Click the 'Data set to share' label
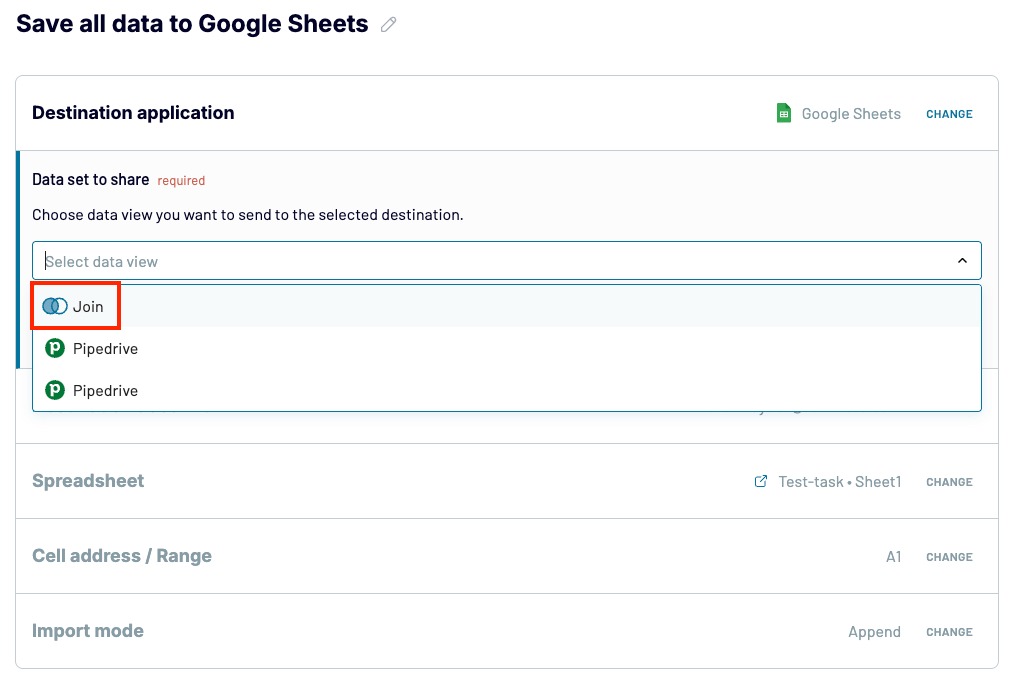This screenshot has width=1015, height=688. 91,179
